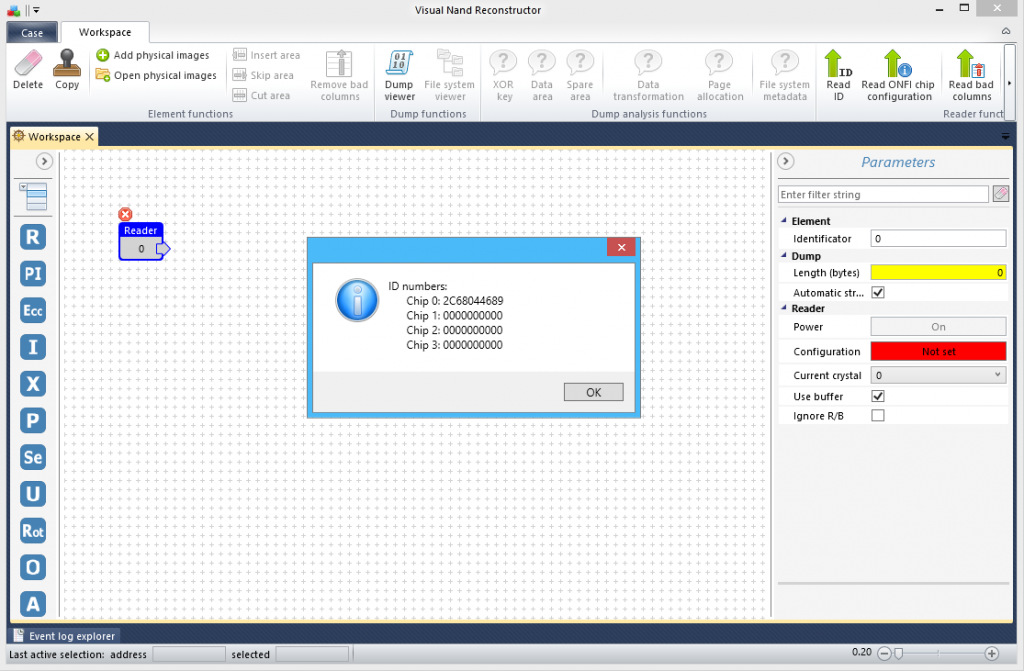Clear the parameter filter with eraser icon

point(1000,194)
